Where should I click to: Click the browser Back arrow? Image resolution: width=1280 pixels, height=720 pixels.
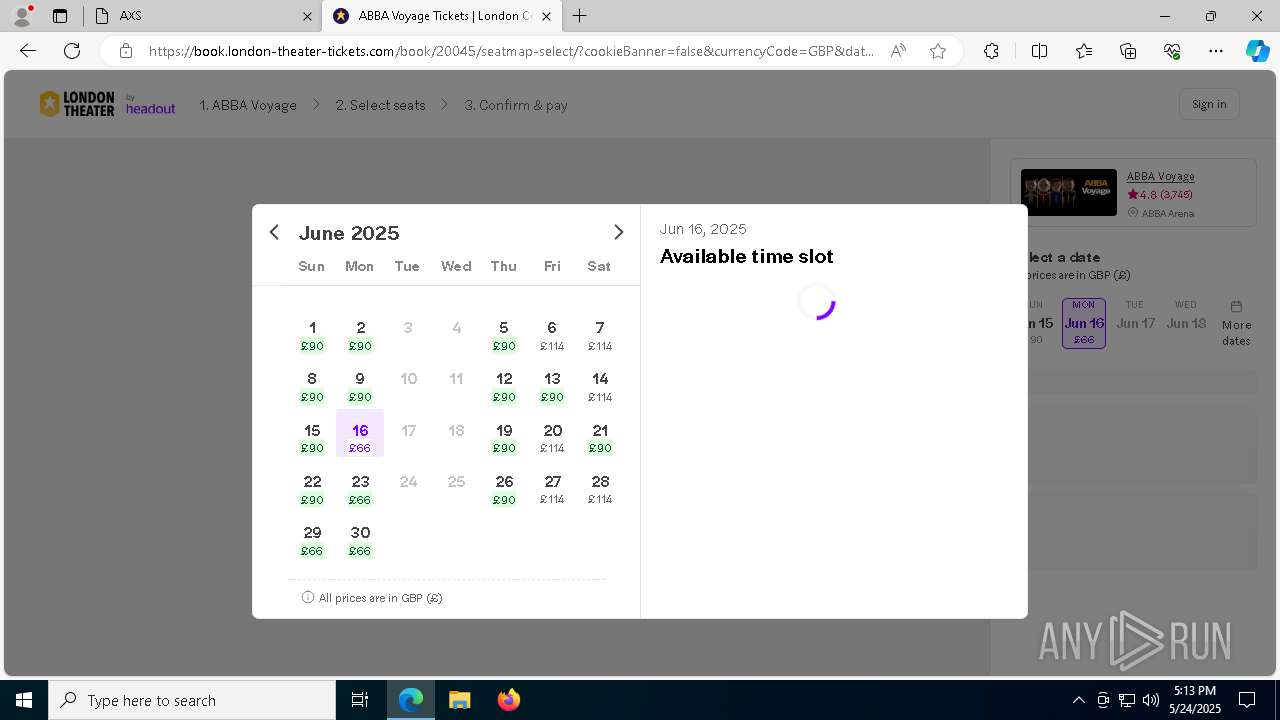[x=28, y=51]
